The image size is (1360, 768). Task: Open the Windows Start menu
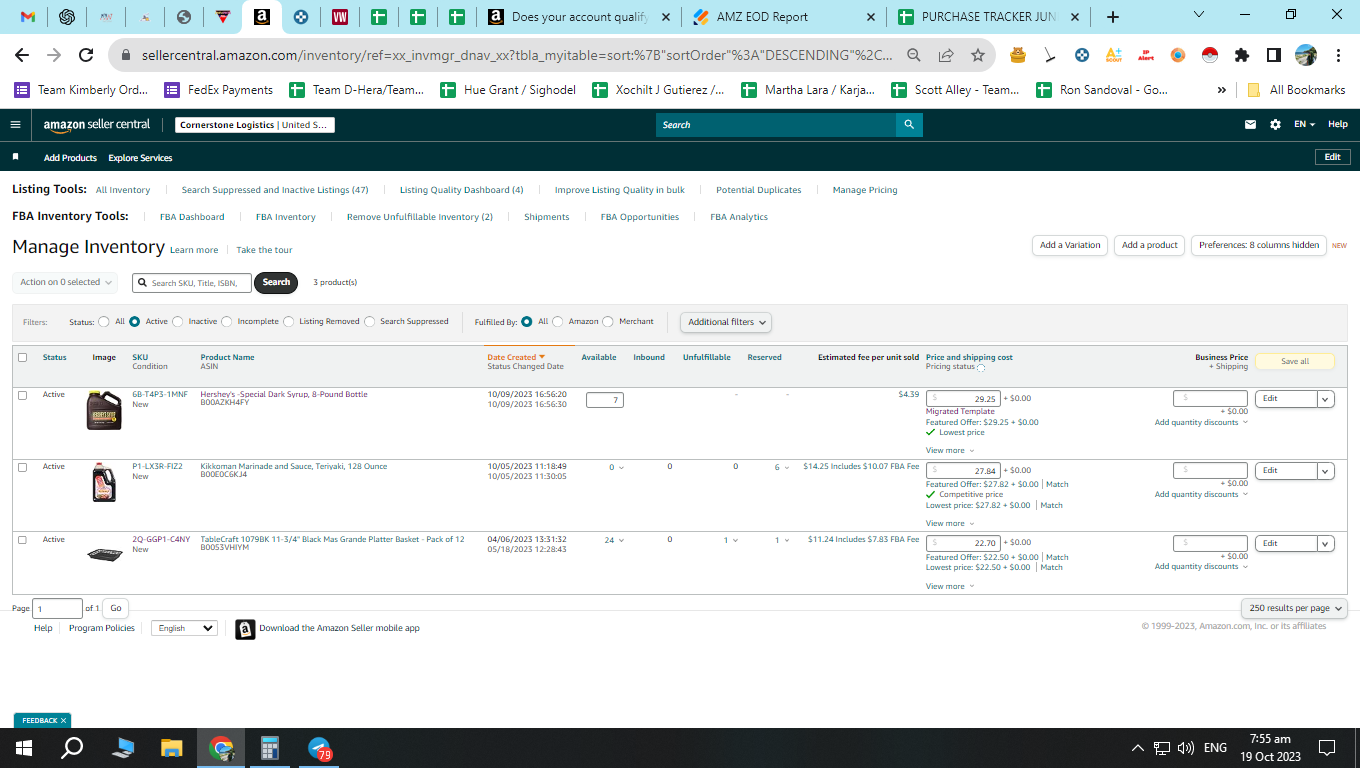(x=24, y=748)
